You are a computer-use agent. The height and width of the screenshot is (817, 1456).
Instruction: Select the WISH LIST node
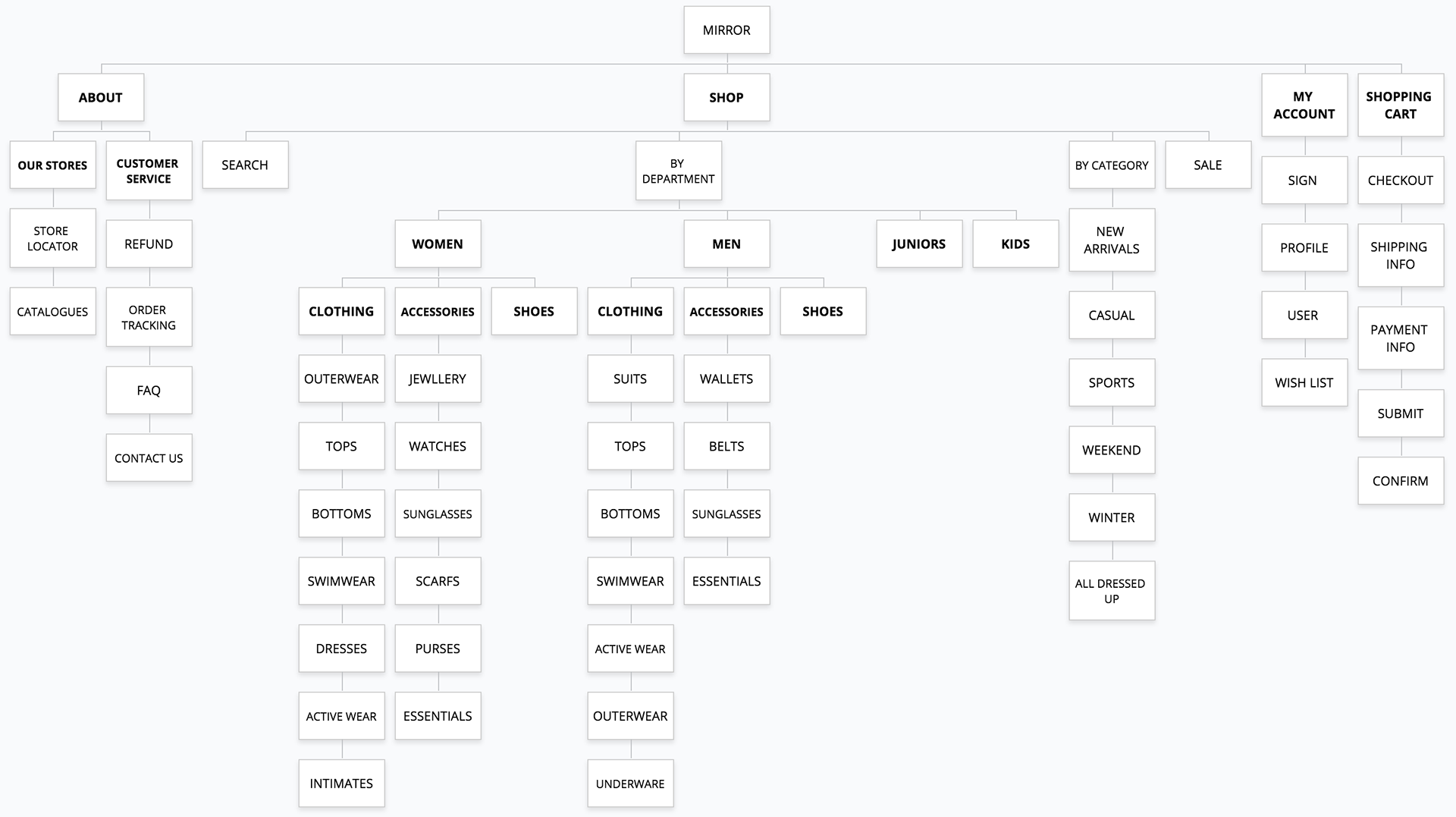(1304, 382)
